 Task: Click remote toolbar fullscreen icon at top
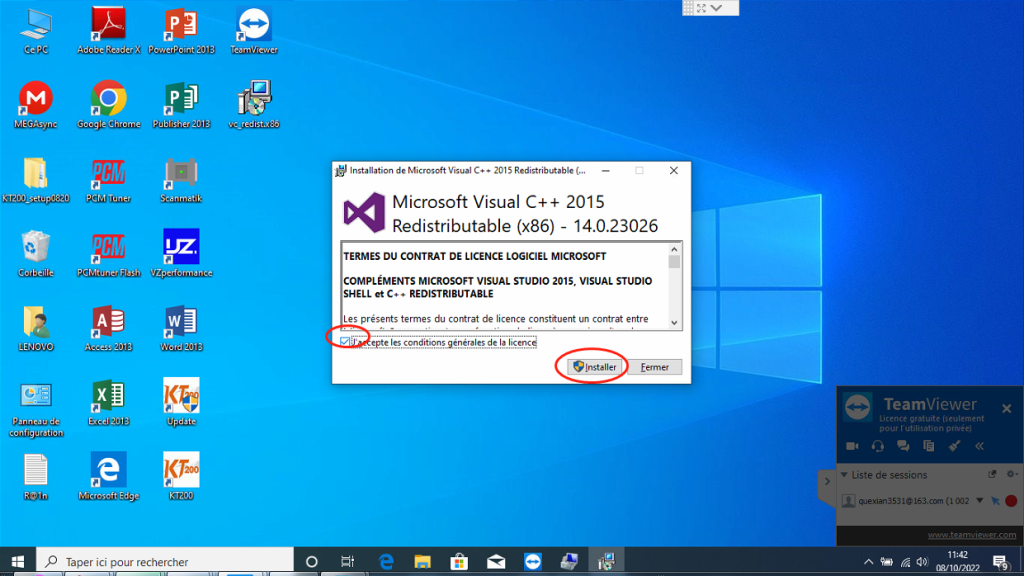click(x=701, y=8)
